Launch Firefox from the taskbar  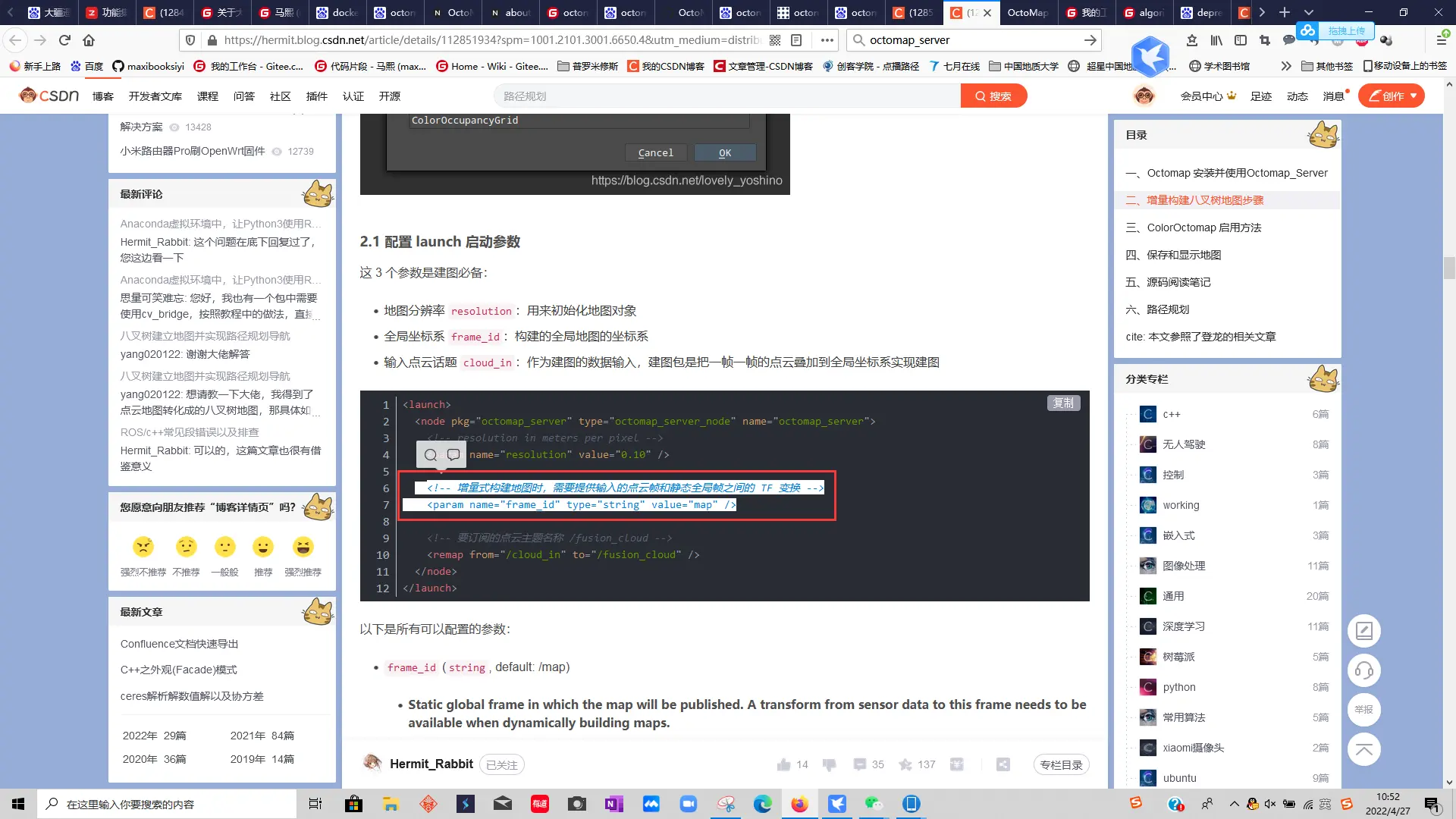click(799, 803)
